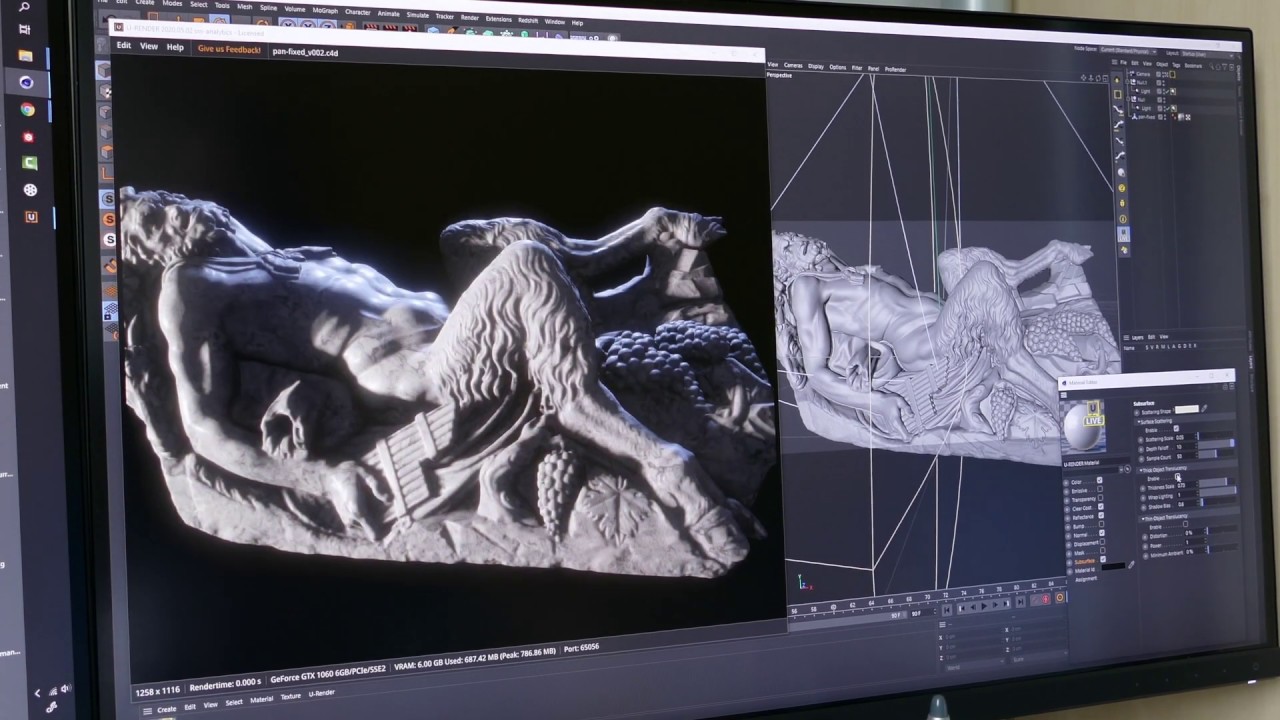Adjust the Shadow Bias slider

click(1217, 502)
